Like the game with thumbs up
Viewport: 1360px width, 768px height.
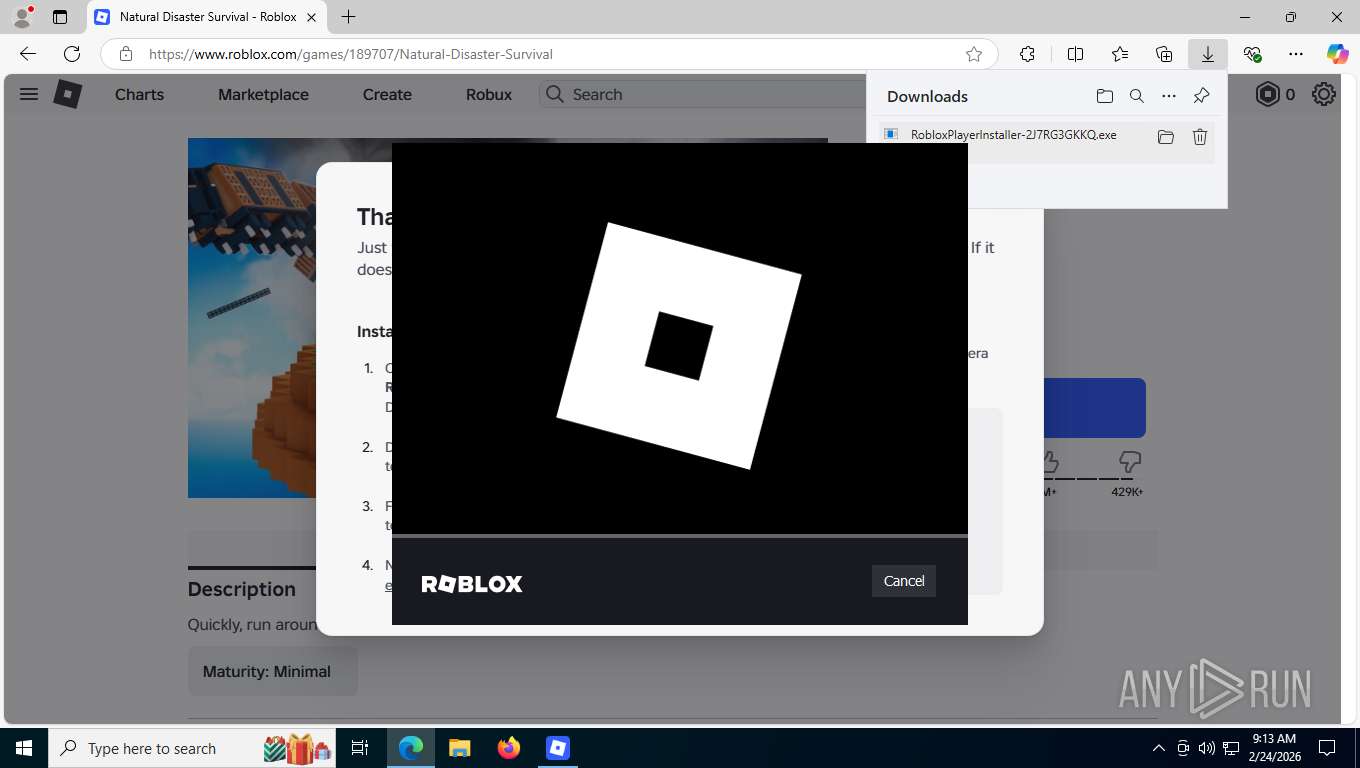1049,462
